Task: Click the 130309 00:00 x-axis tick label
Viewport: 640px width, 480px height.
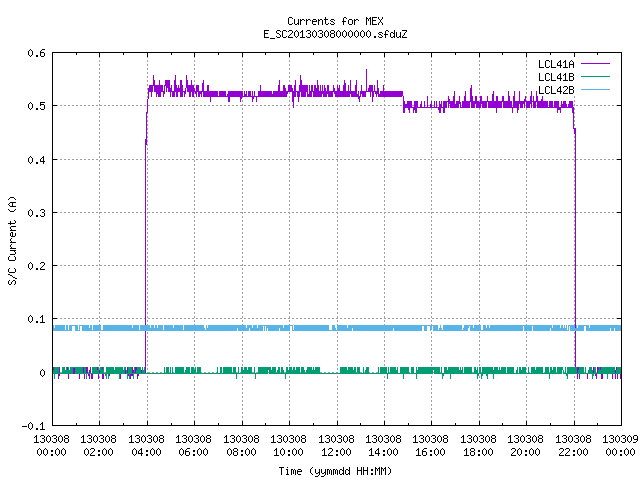Action: [x=620, y=445]
